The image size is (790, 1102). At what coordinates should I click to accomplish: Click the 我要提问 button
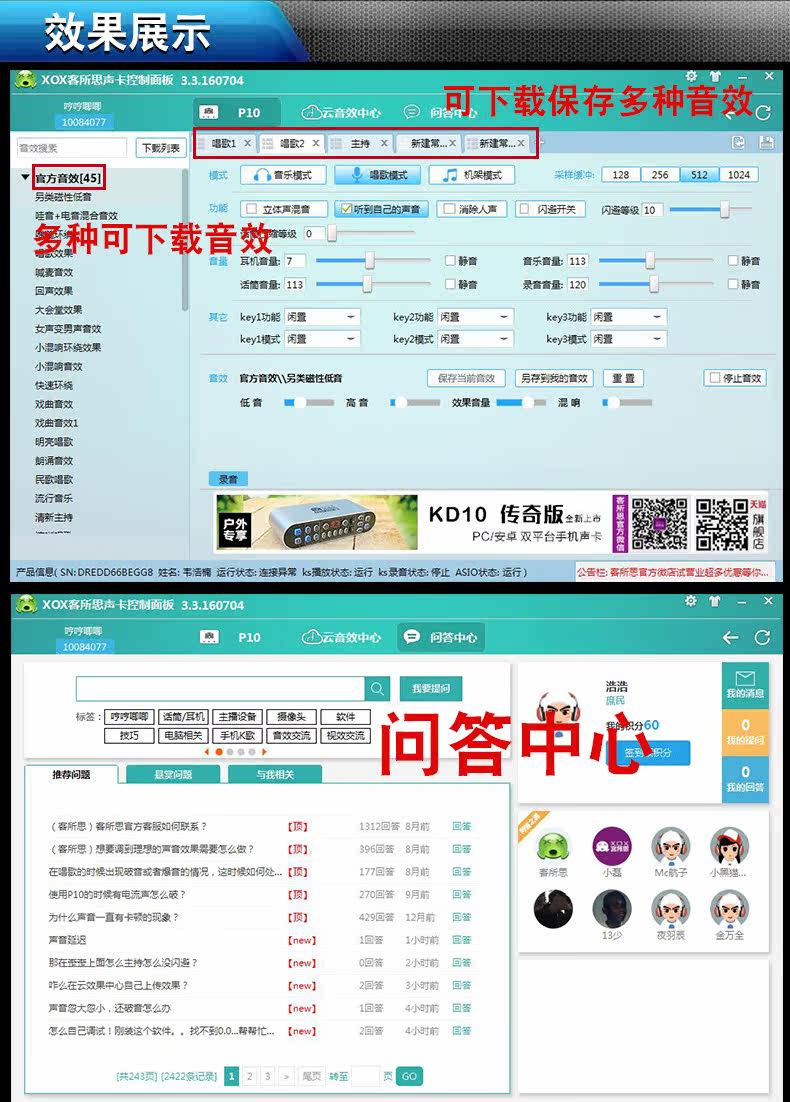pos(431,689)
